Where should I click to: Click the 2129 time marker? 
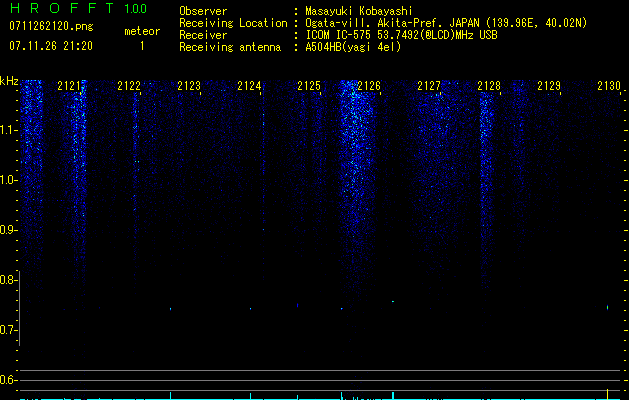pos(549,86)
